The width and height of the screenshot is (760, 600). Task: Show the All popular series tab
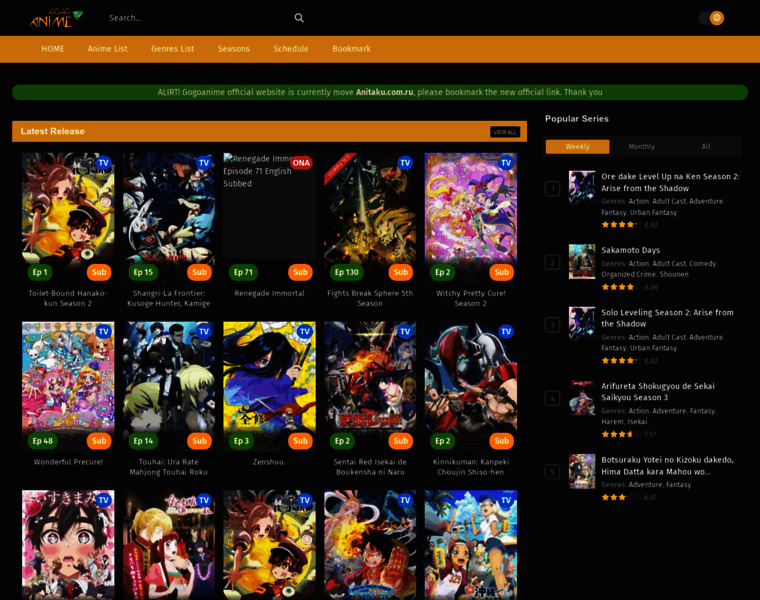point(706,146)
